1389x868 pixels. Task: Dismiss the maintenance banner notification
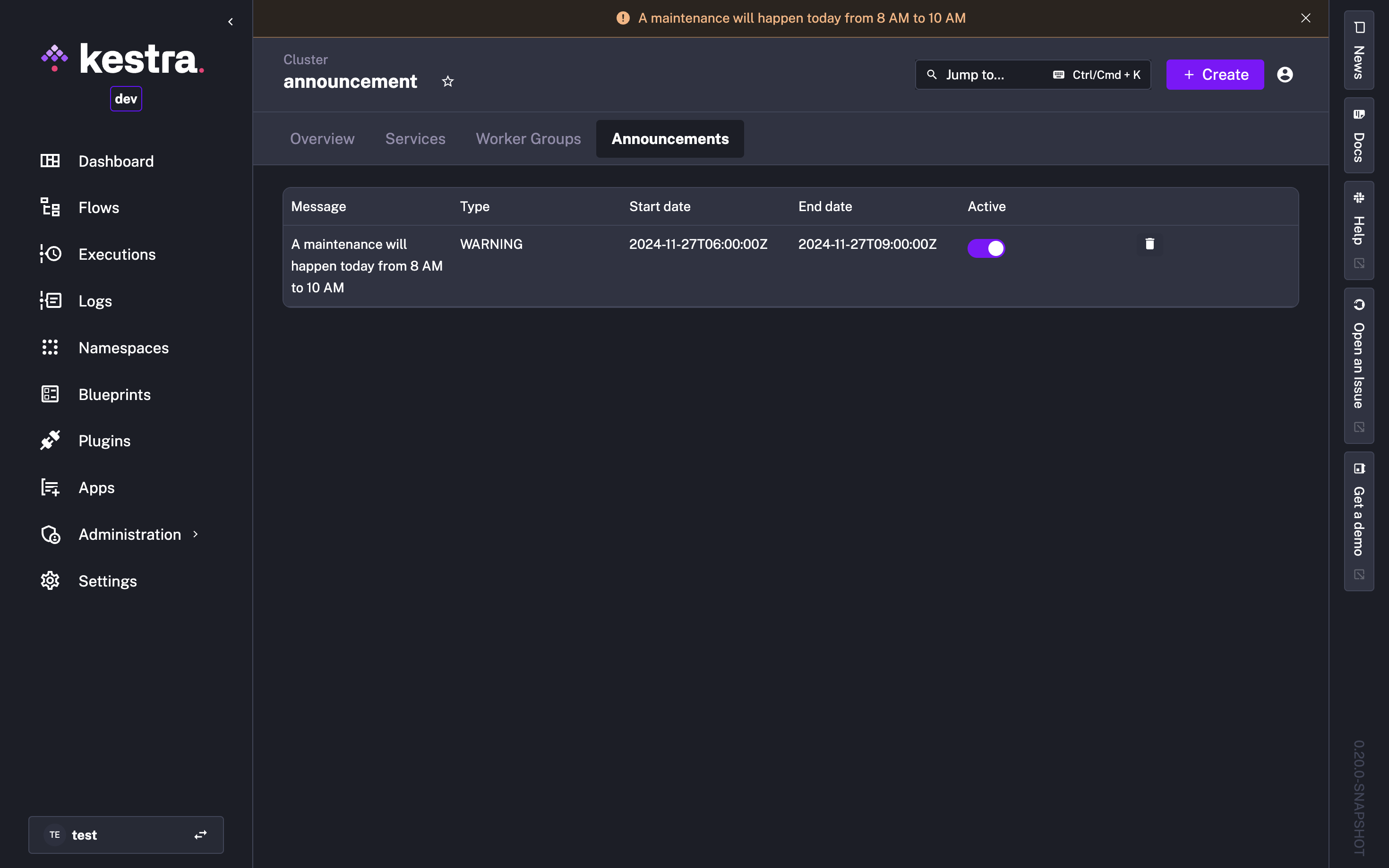1306,18
